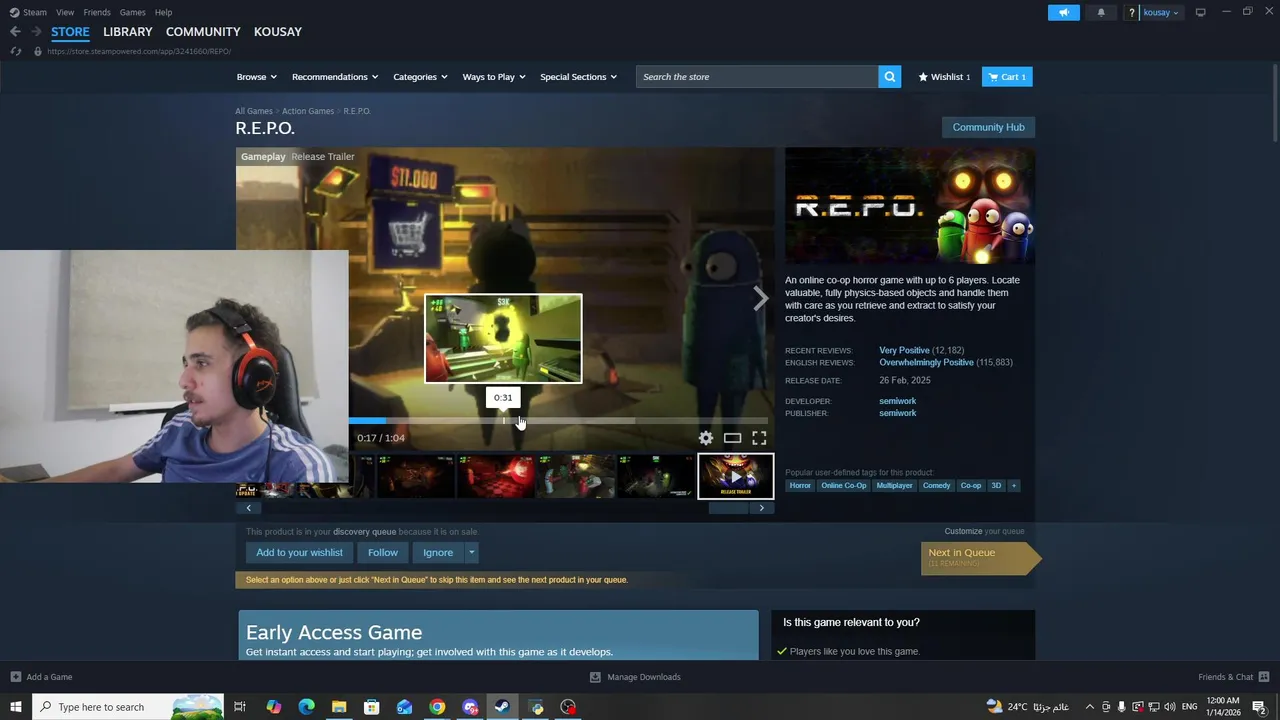Open All Games breadcrumb link
This screenshot has height=720, width=1280.
point(254,111)
